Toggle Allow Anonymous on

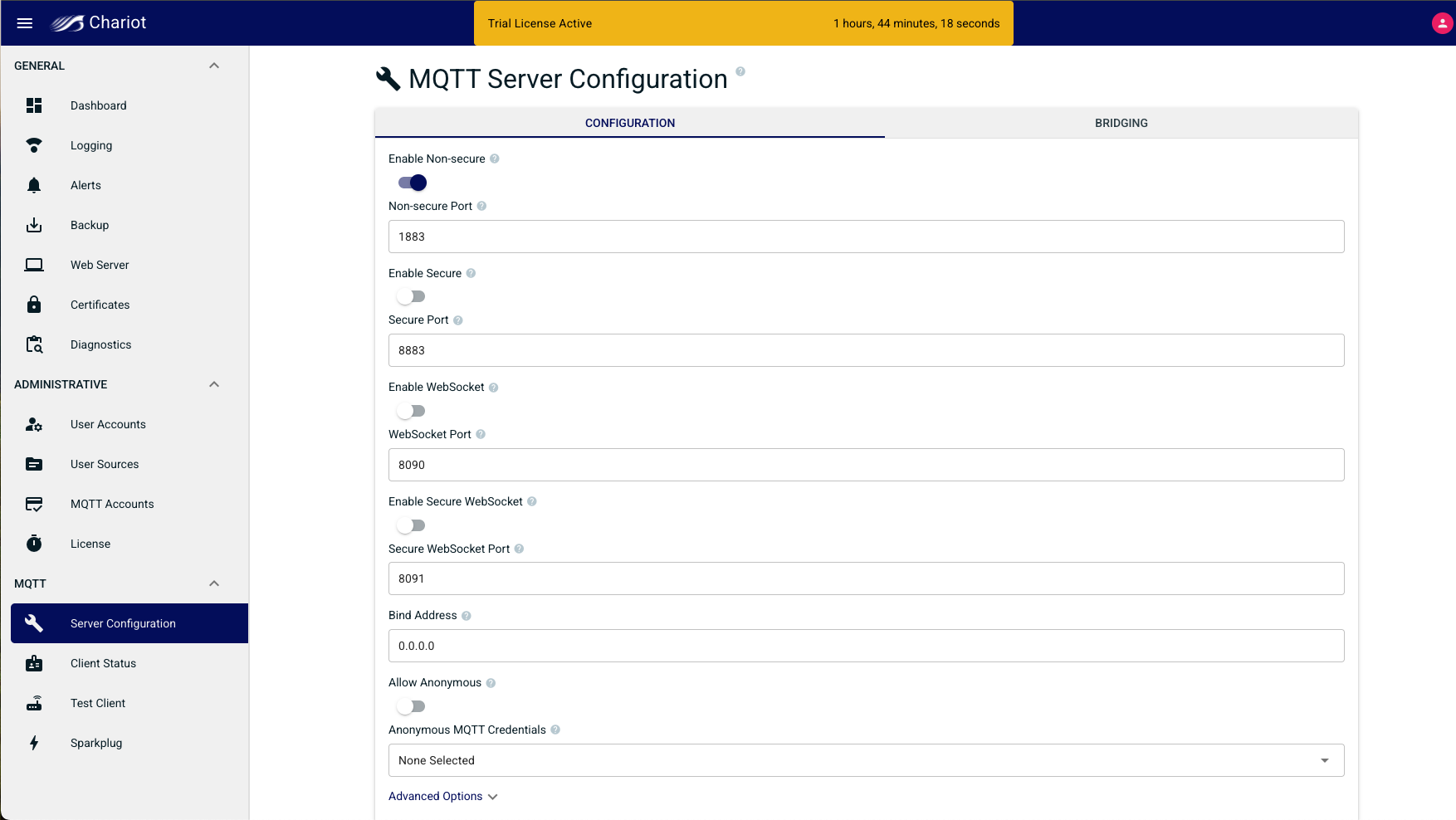[x=411, y=706]
